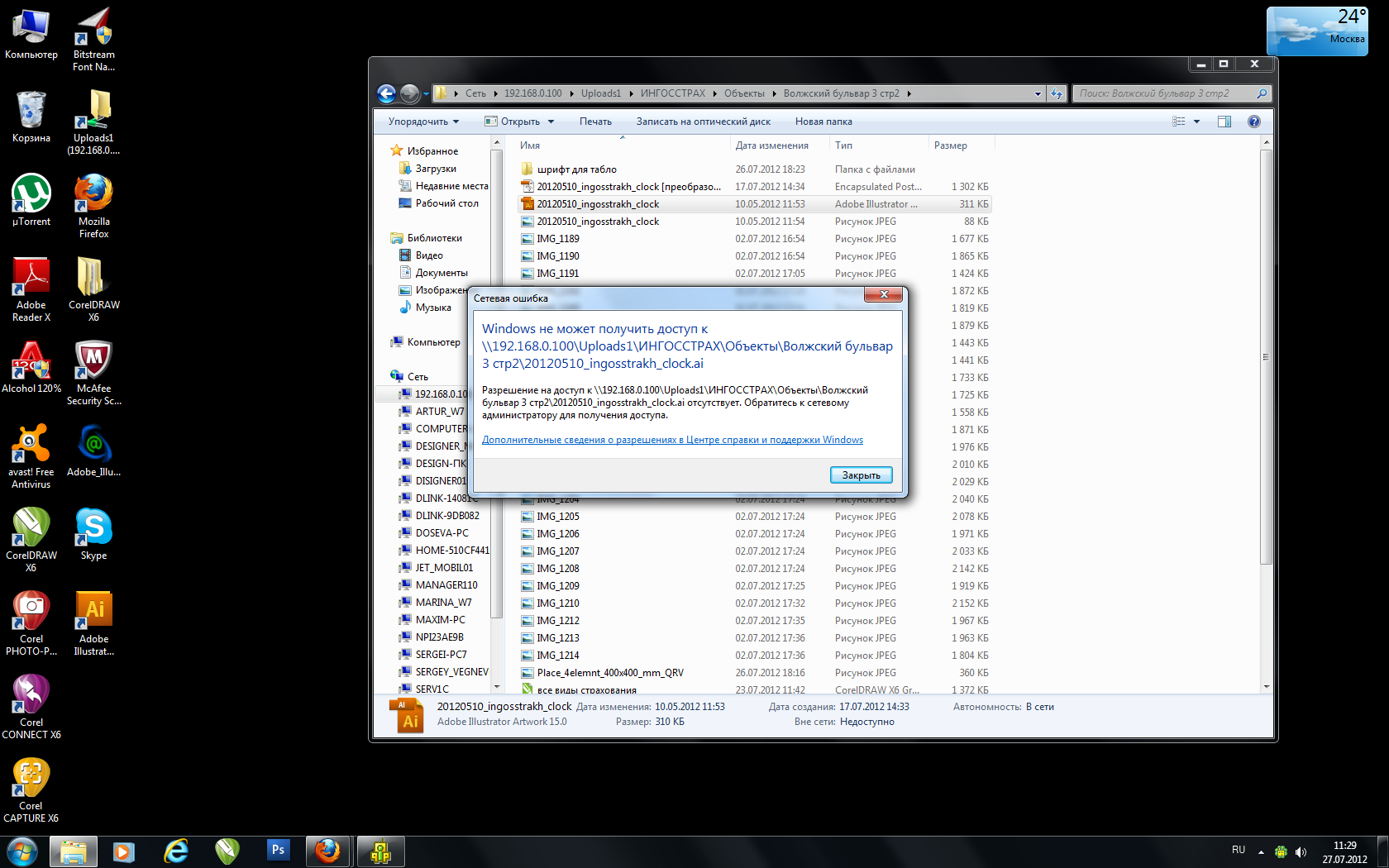Click the Москва weather gadget
1389x868 pixels.
click(x=1317, y=31)
